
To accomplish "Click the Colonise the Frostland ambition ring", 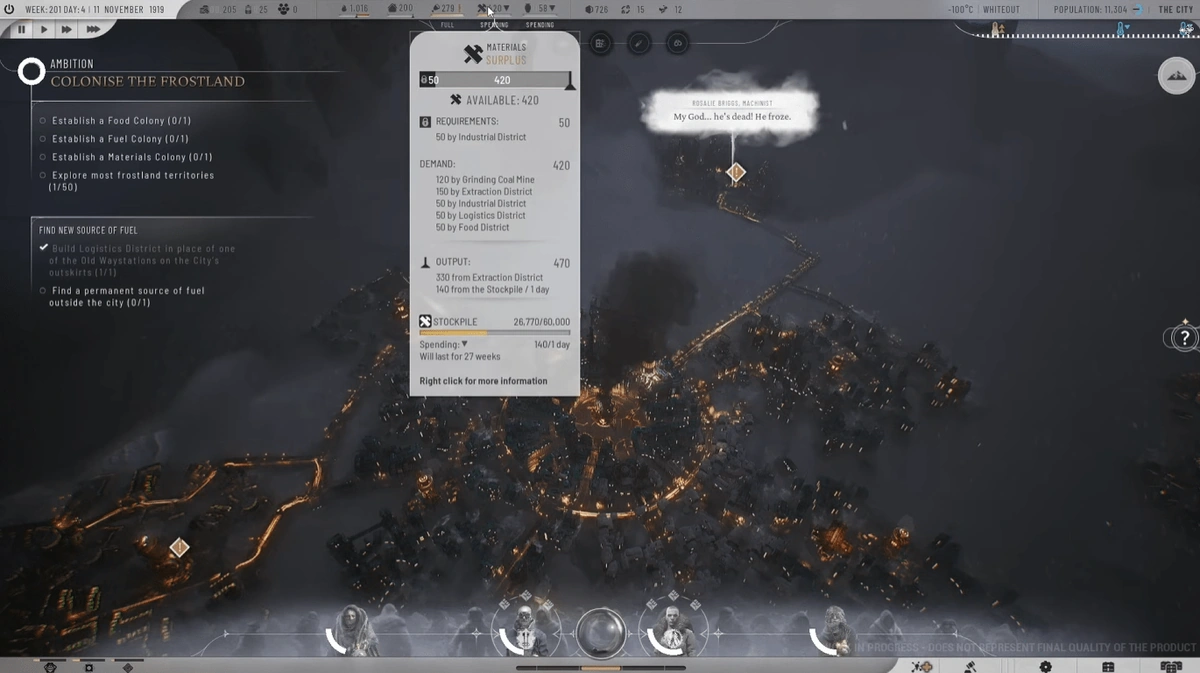I will pos(32,71).
